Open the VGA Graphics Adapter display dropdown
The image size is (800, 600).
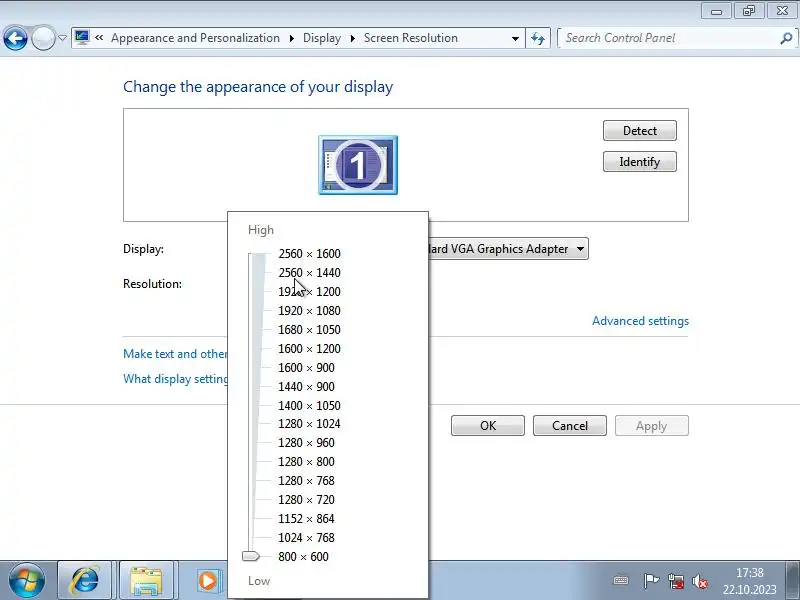click(x=508, y=248)
